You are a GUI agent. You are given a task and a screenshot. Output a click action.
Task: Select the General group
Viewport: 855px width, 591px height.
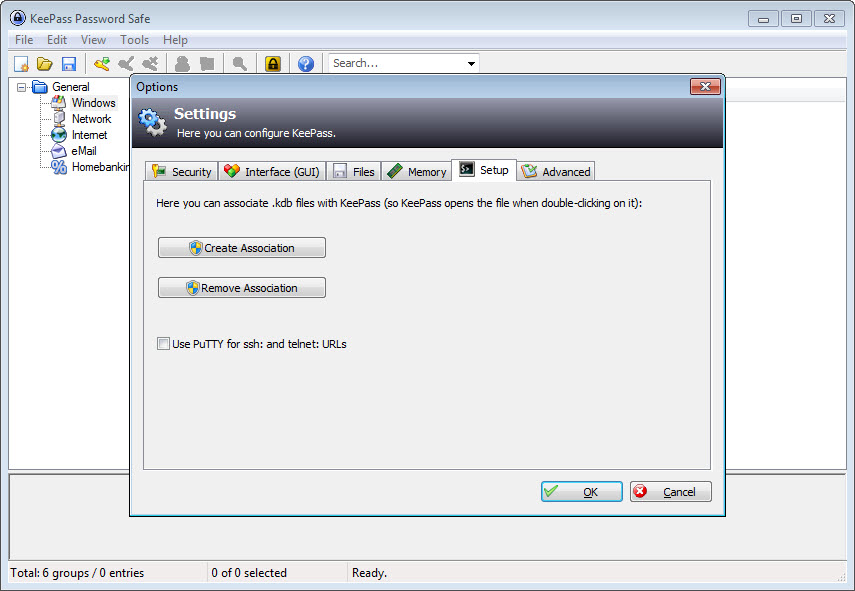point(71,87)
